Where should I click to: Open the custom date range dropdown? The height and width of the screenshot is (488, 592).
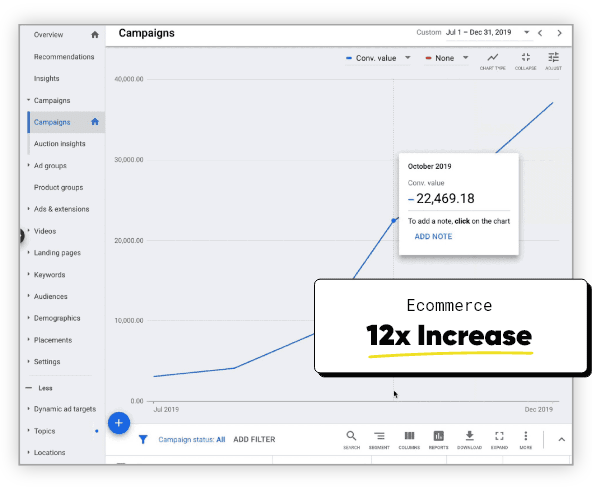[x=488, y=32]
